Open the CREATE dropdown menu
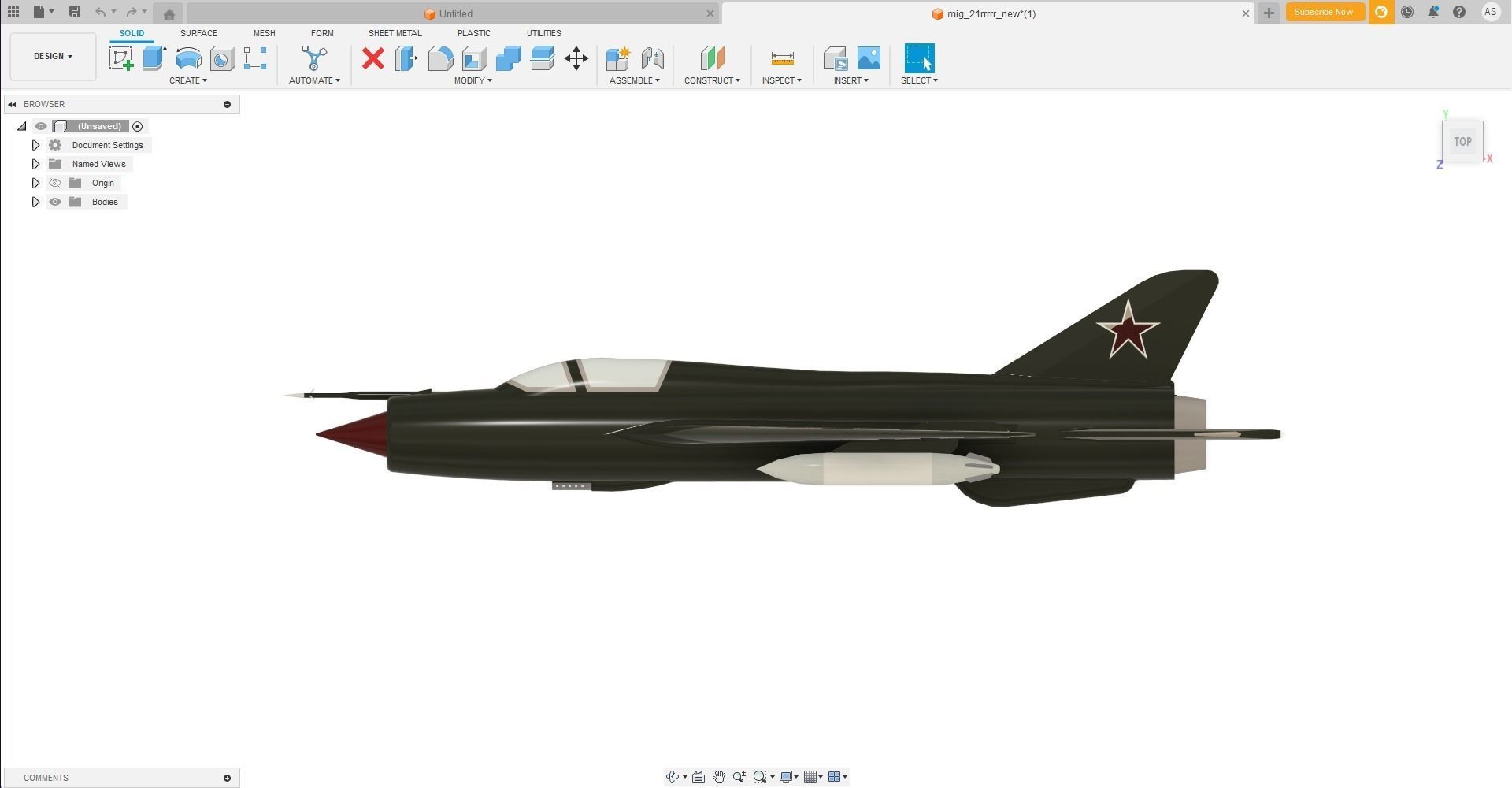Image resolution: width=1512 pixels, height=788 pixels. coord(187,80)
